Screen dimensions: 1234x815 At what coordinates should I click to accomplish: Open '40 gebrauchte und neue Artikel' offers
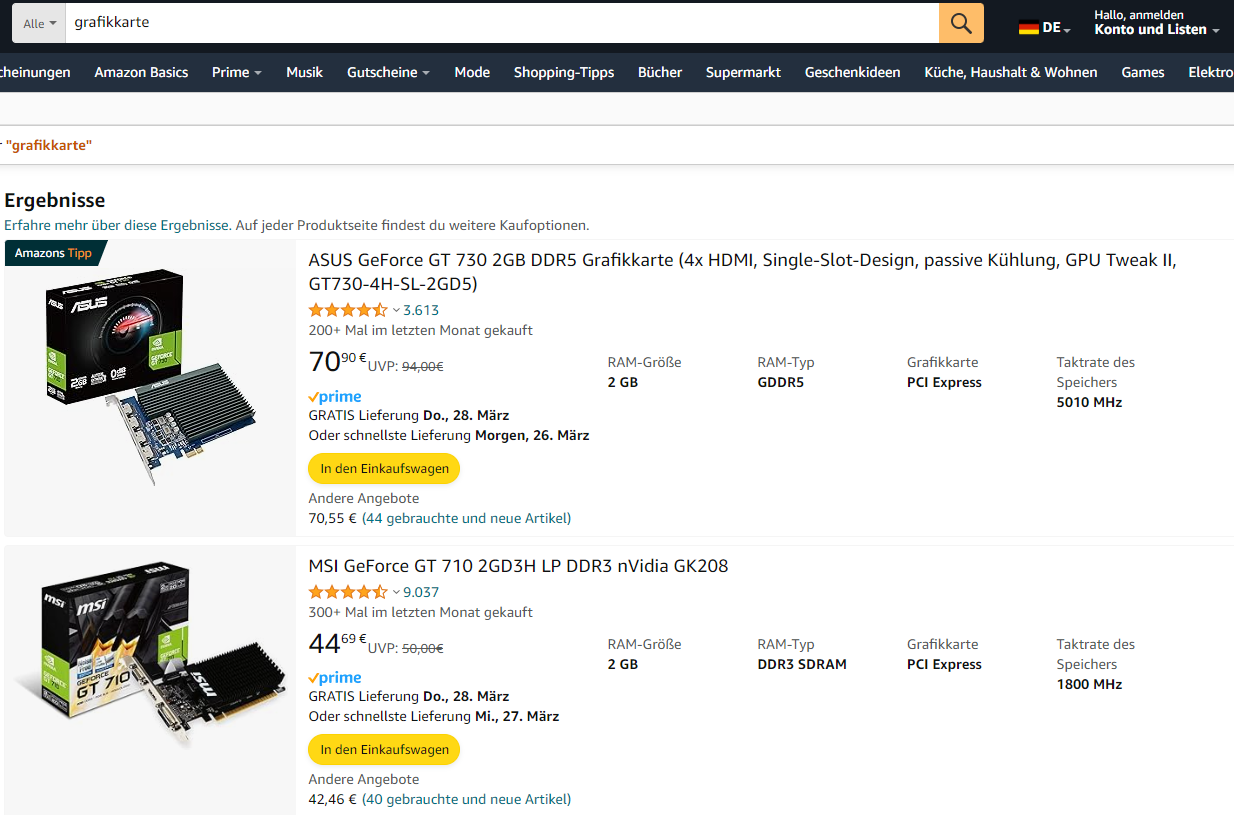coord(466,799)
